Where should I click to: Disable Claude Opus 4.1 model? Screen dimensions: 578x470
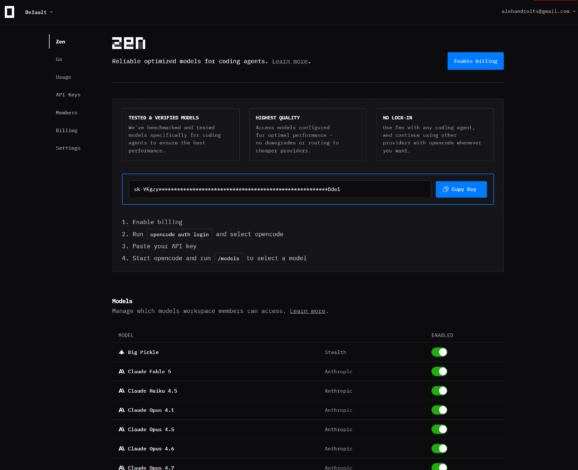[x=439, y=410]
